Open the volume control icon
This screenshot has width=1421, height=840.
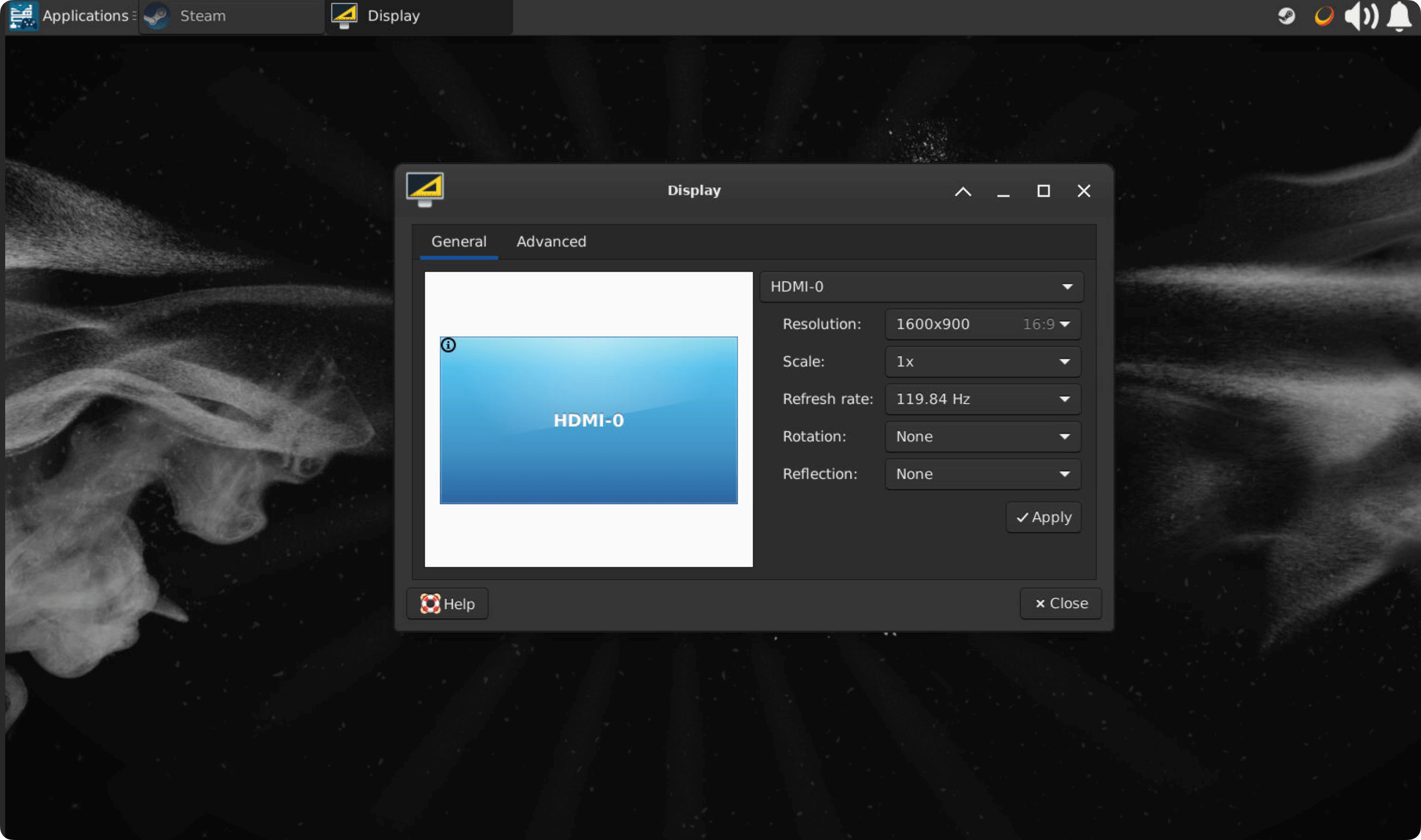click(x=1361, y=17)
